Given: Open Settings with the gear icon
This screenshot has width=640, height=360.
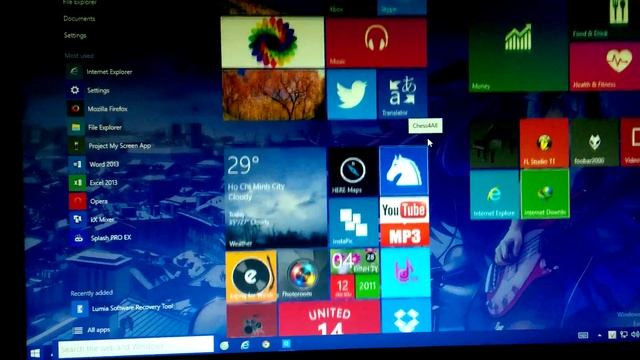Looking at the screenshot, I should [x=89, y=90].
